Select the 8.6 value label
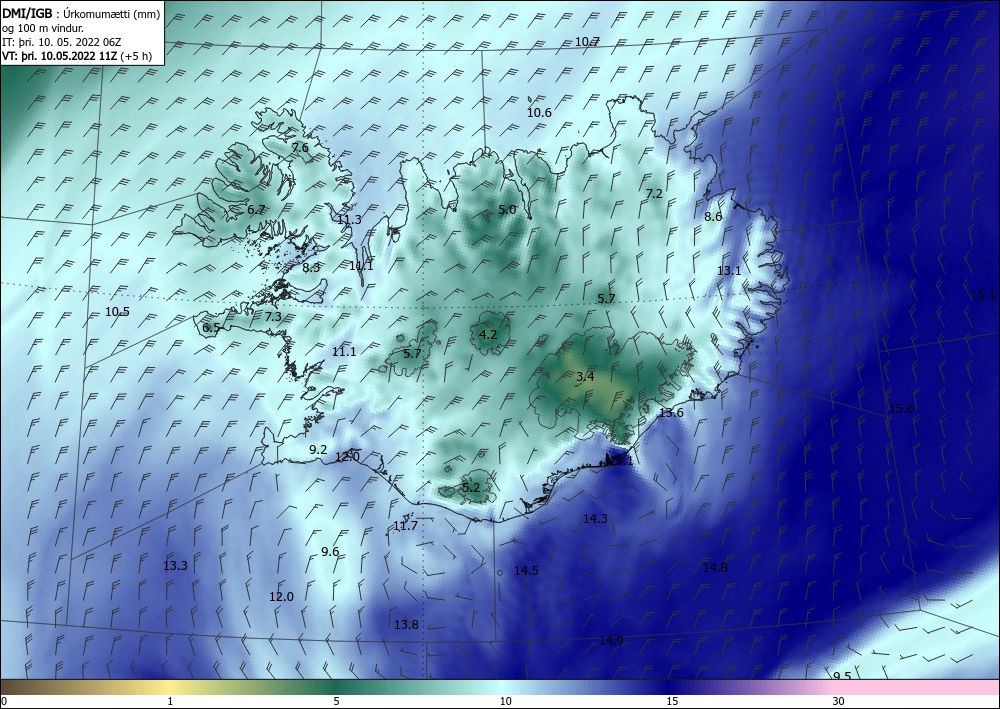 pyautogui.click(x=713, y=216)
